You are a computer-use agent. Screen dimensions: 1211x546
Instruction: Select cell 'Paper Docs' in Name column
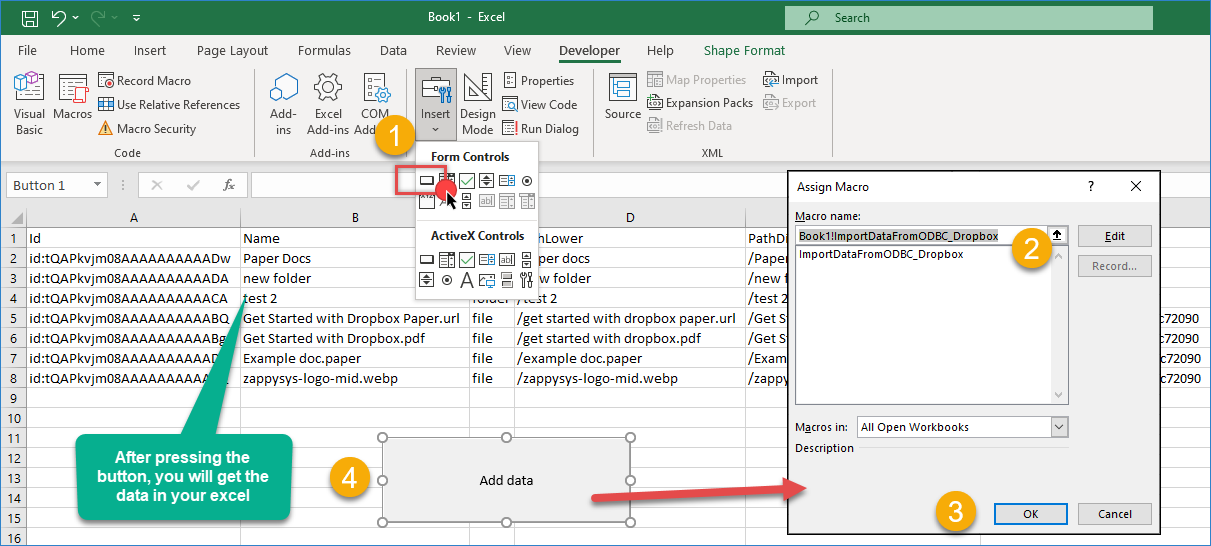[x=355, y=258]
